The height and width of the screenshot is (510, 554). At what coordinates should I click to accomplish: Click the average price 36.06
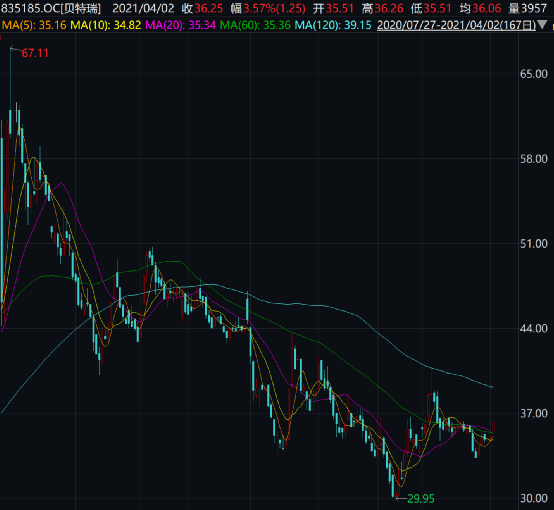tap(487, 8)
